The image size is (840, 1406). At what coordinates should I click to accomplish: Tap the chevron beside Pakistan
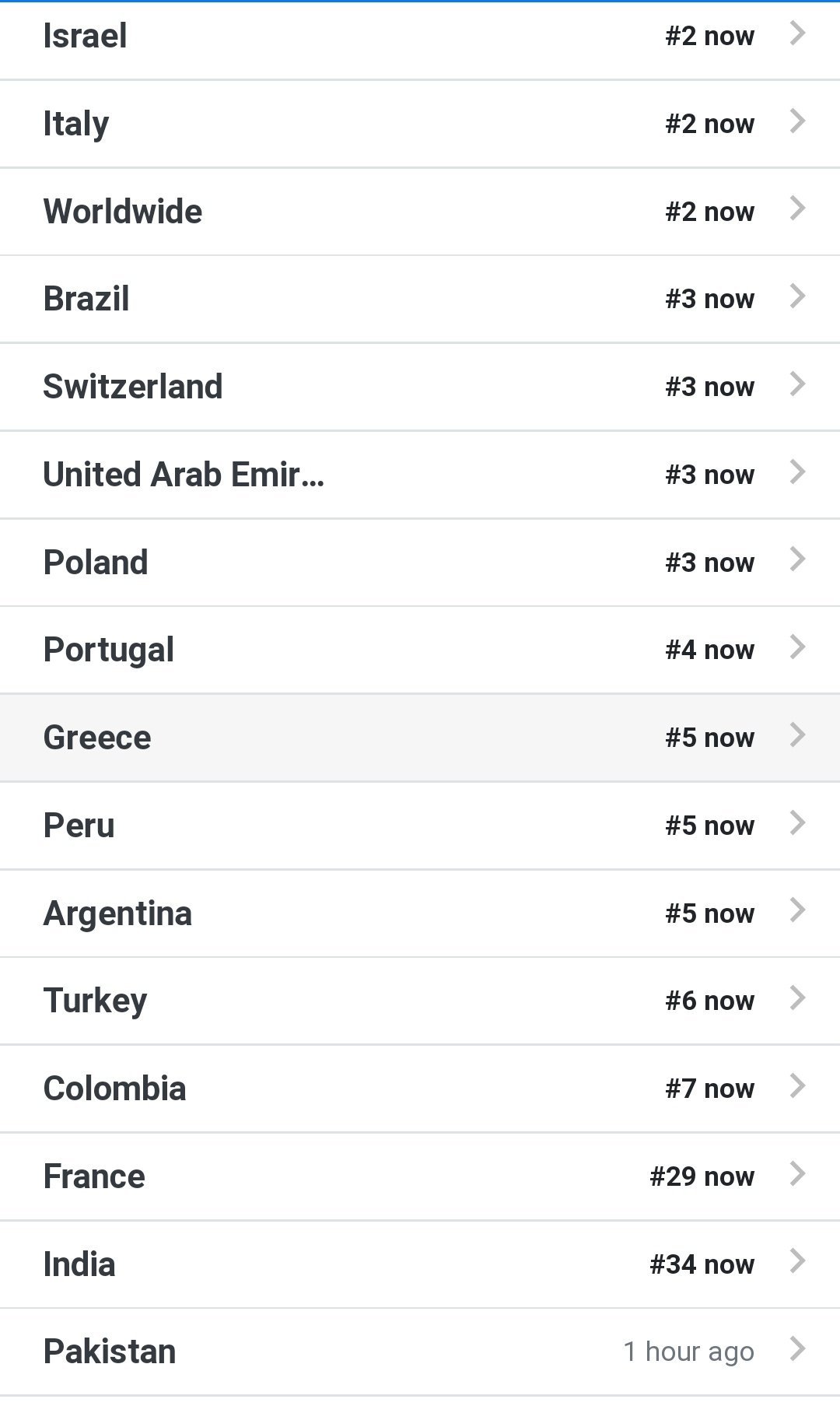797,1349
